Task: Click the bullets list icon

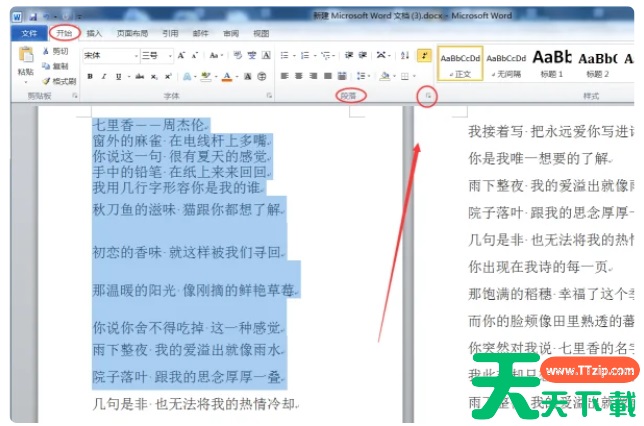Action: pos(284,55)
